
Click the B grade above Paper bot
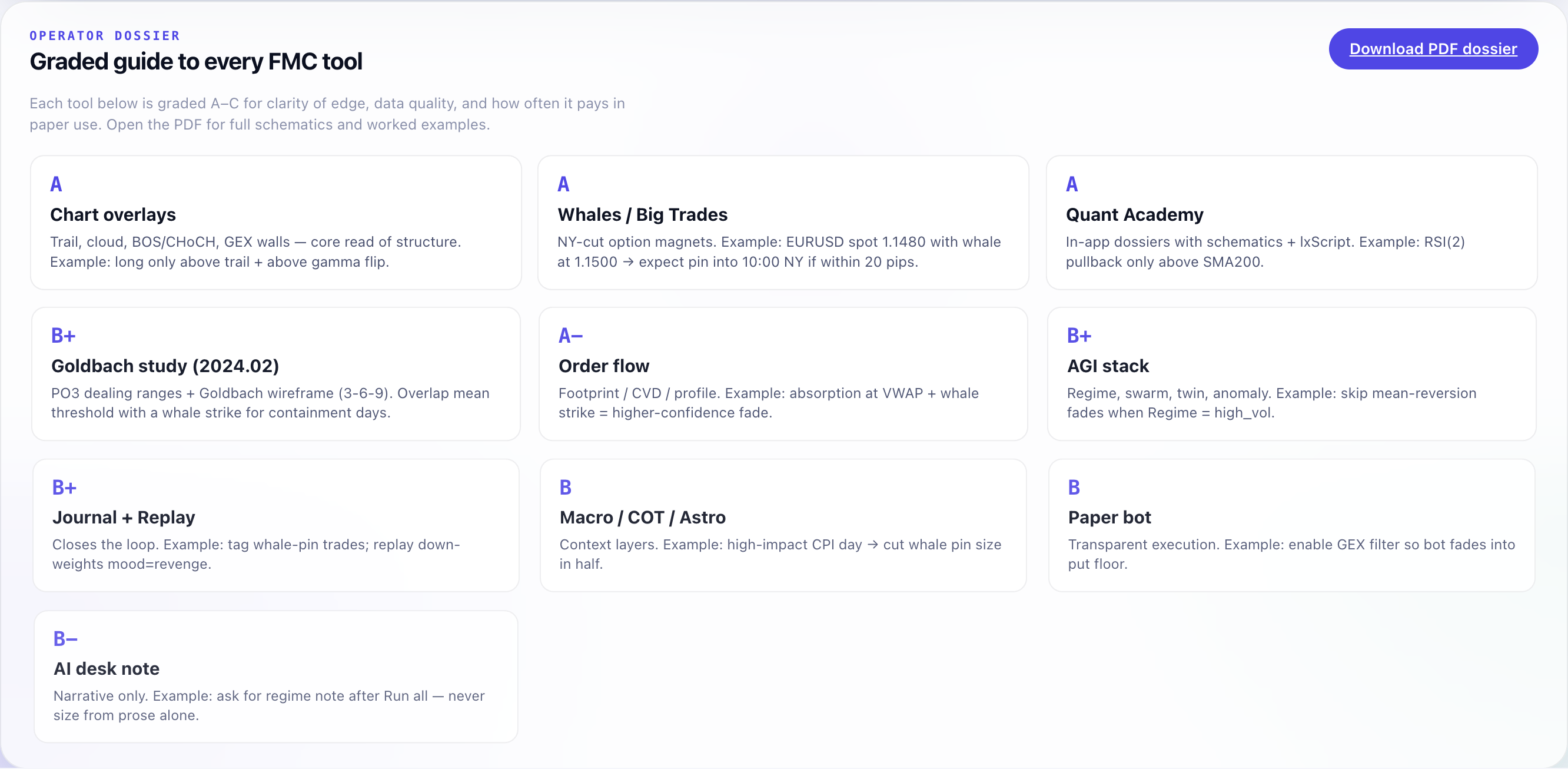point(1074,487)
